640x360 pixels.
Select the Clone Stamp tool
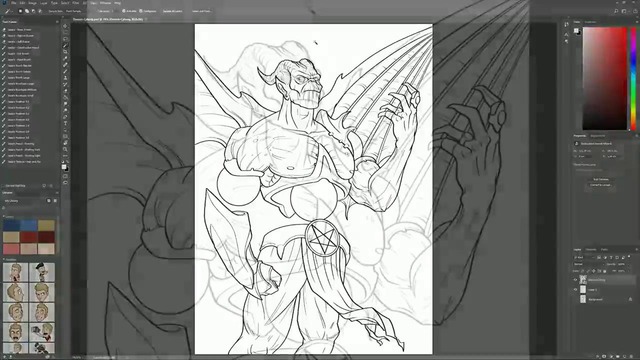tap(65, 78)
